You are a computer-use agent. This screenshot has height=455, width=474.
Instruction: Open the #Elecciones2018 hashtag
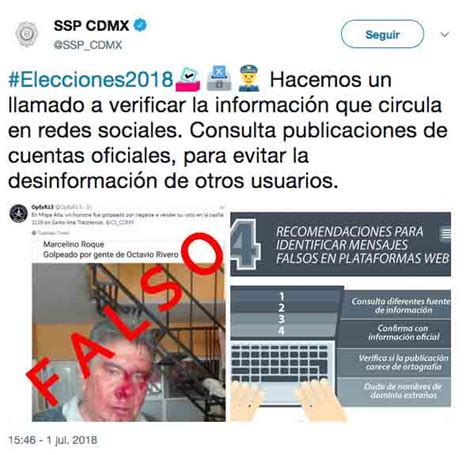click(91, 80)
